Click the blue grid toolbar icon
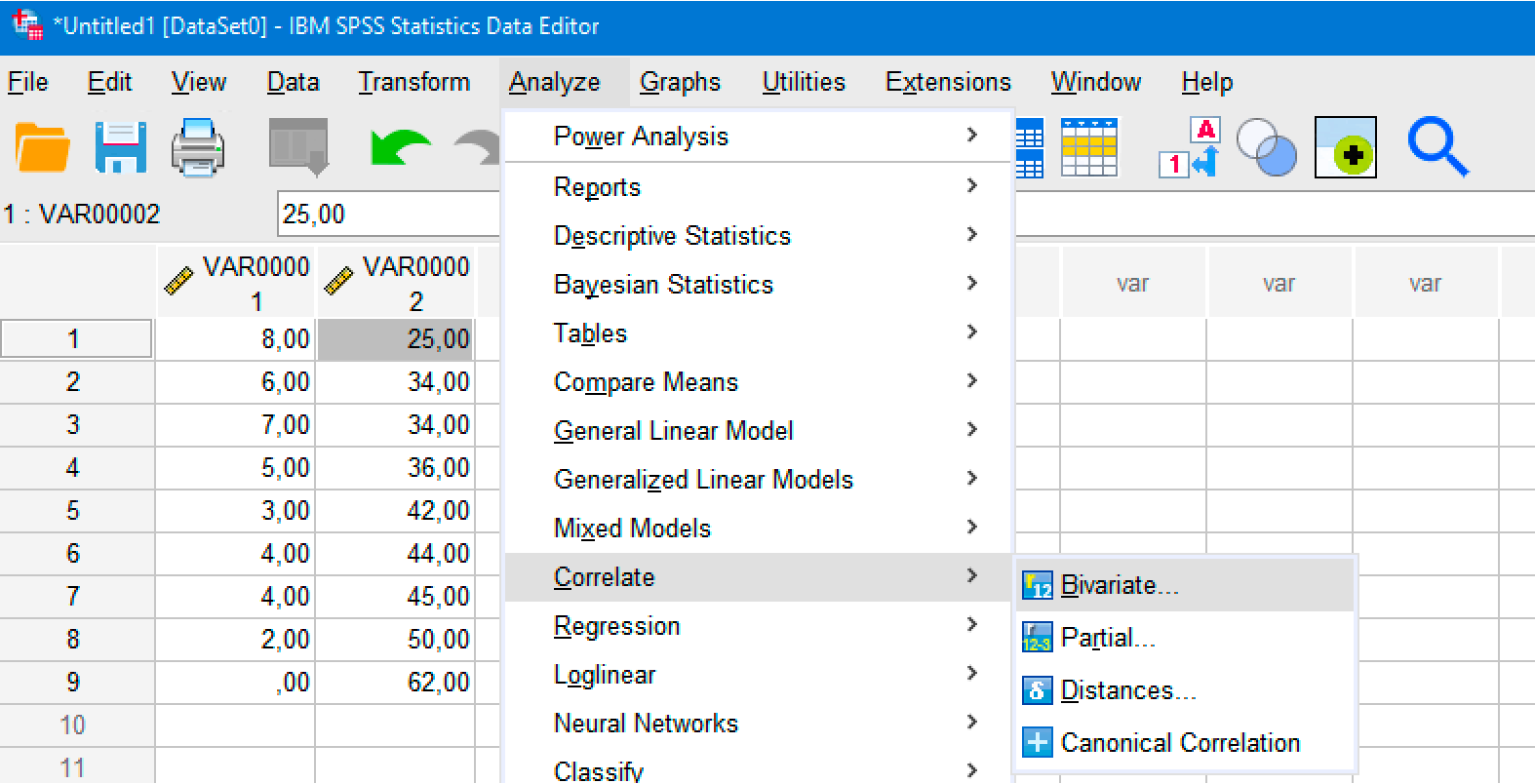The width and height of the screenshot is (1535, 784). point(1030,148)
